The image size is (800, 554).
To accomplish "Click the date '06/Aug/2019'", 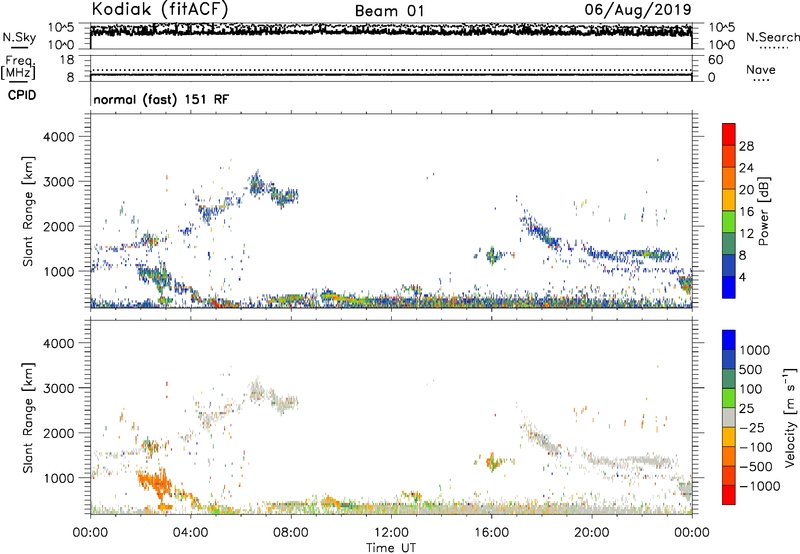I will tap(638, 9).
